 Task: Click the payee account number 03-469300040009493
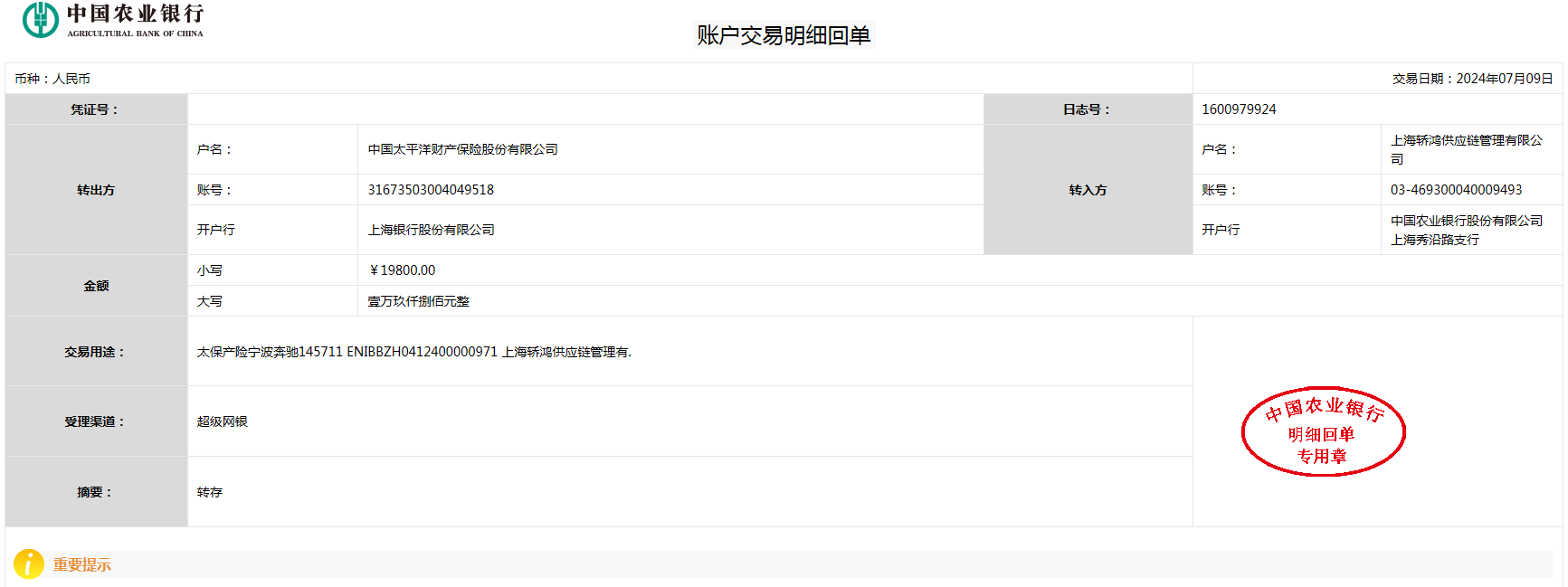1456,190
